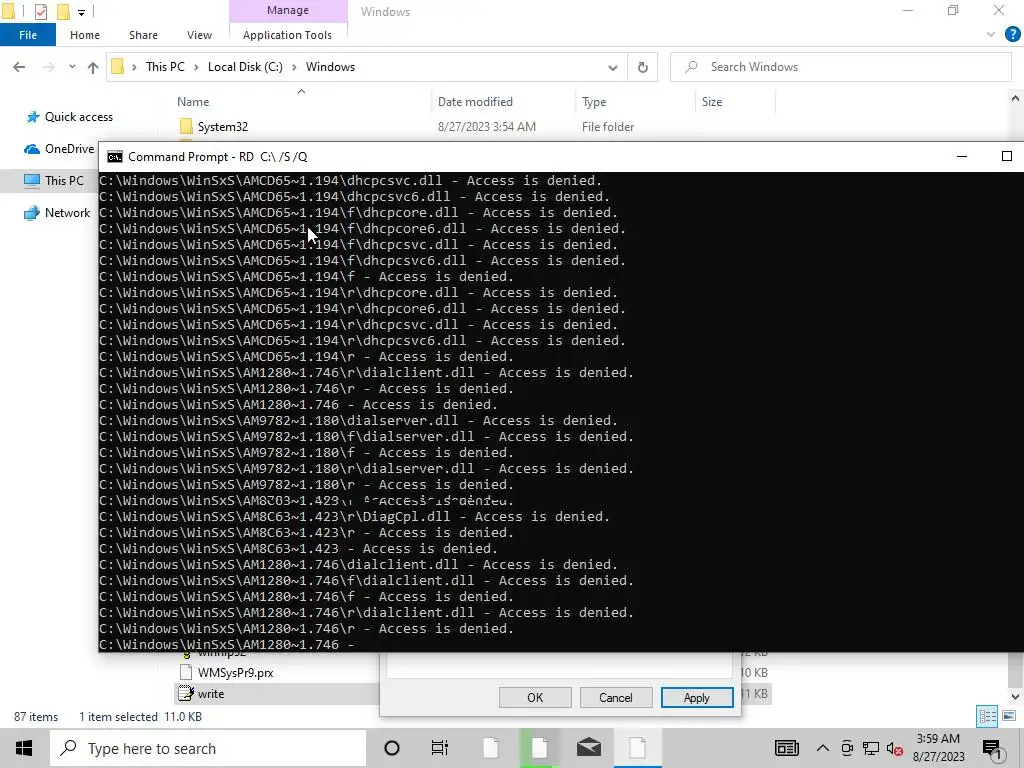Image resolution: width=1024 pixels, height=768 pixels.
Task: Click the Search Windows input field
Action: coord(840,67)
